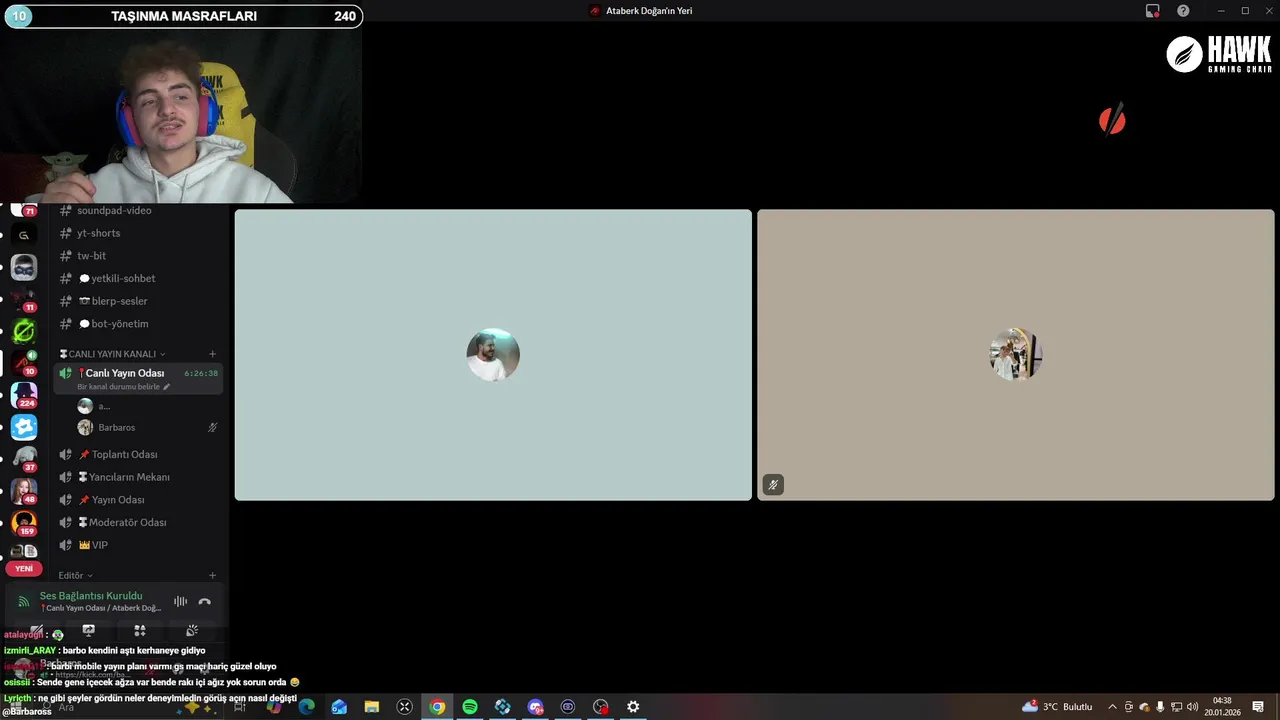The width and height of the screenshot is (1280, 720).
Task: Open server icon with 37 badge
Action: pyautogui.click(x=24, y=459)
